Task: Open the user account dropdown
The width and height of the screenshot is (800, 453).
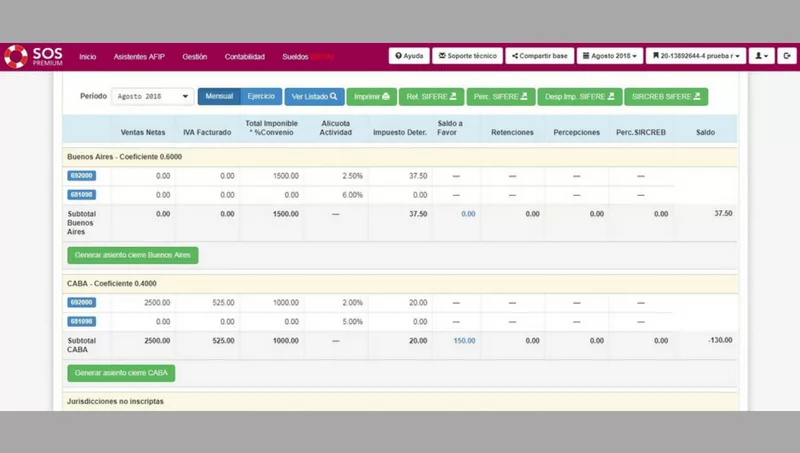Action: 762,56
